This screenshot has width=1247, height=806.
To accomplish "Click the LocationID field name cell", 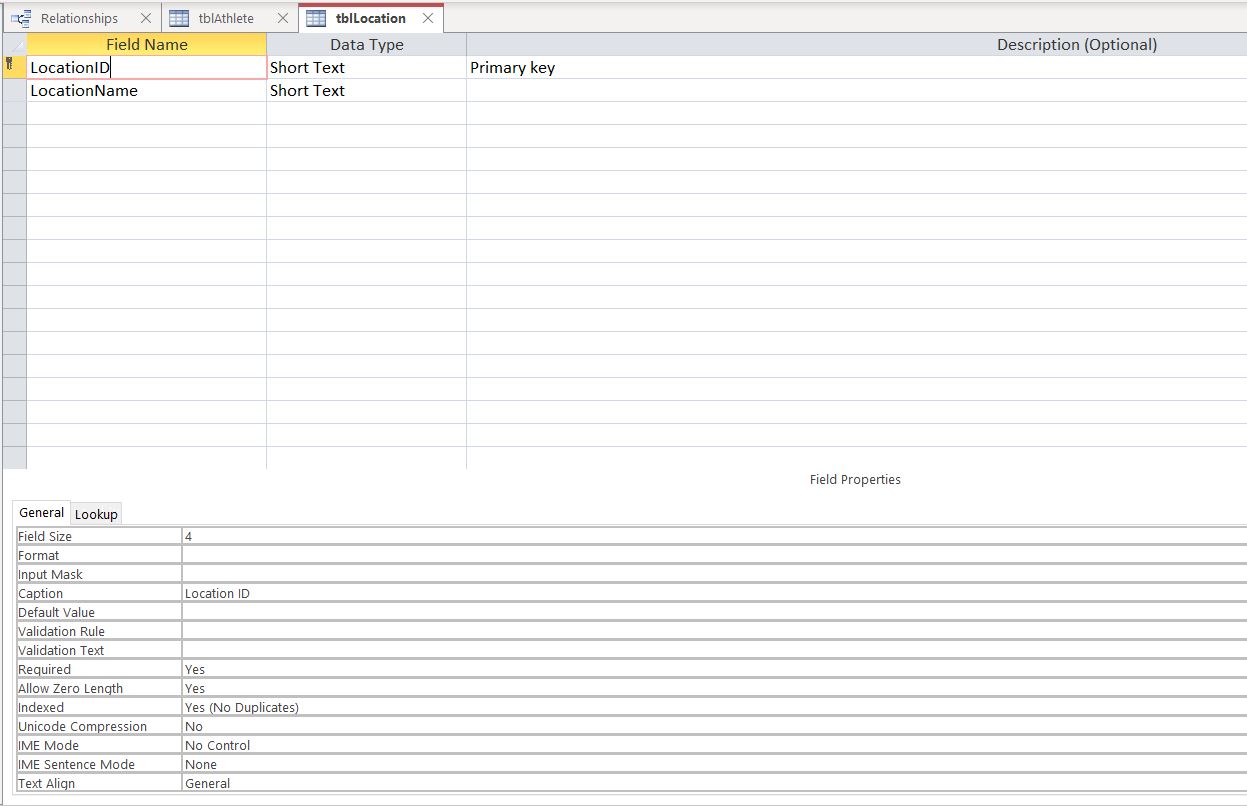I will (147, 67).
